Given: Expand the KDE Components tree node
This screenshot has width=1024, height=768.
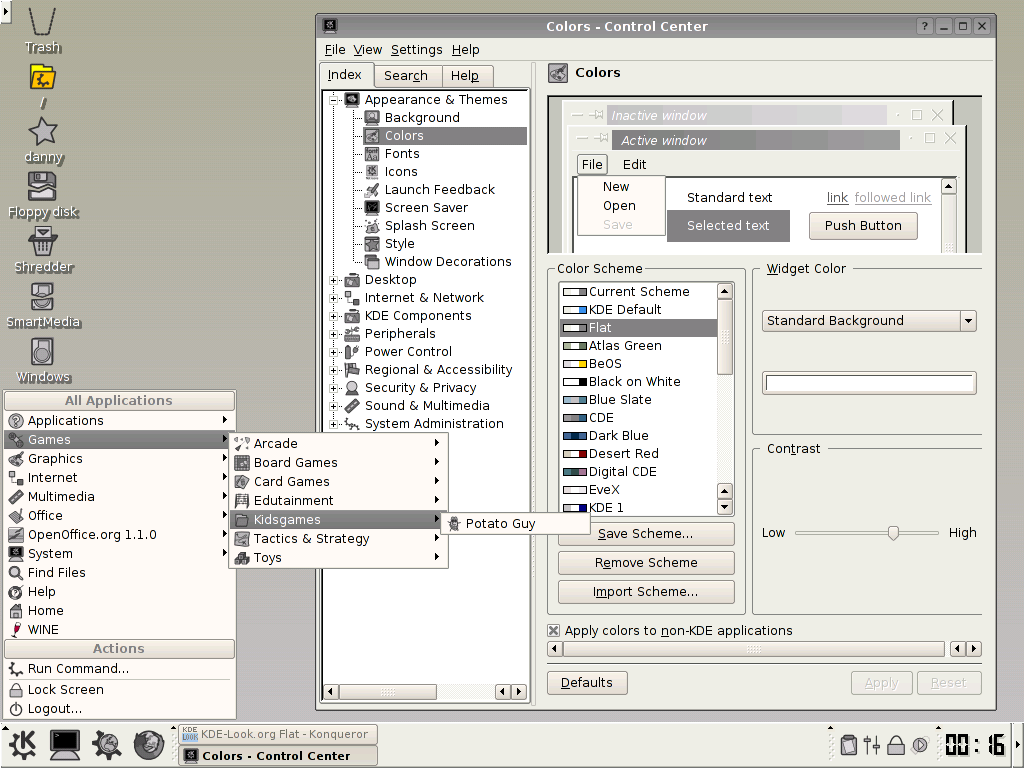Looking at the screenshot, I should point(334,316).
